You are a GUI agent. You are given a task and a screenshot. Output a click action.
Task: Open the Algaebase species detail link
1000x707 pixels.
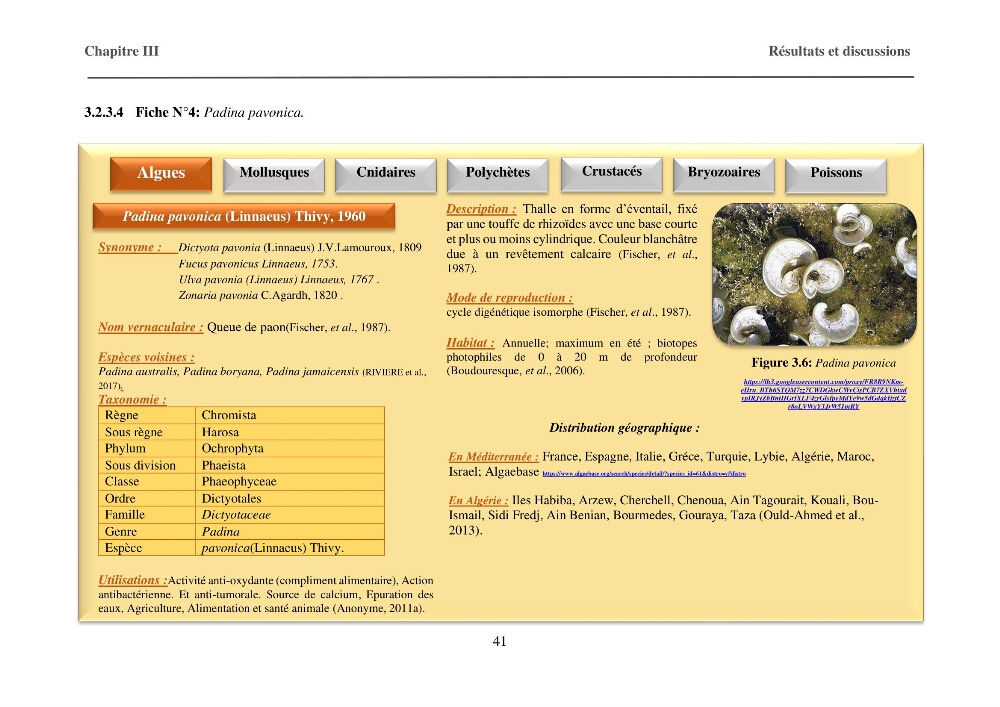tap(644, 474)
